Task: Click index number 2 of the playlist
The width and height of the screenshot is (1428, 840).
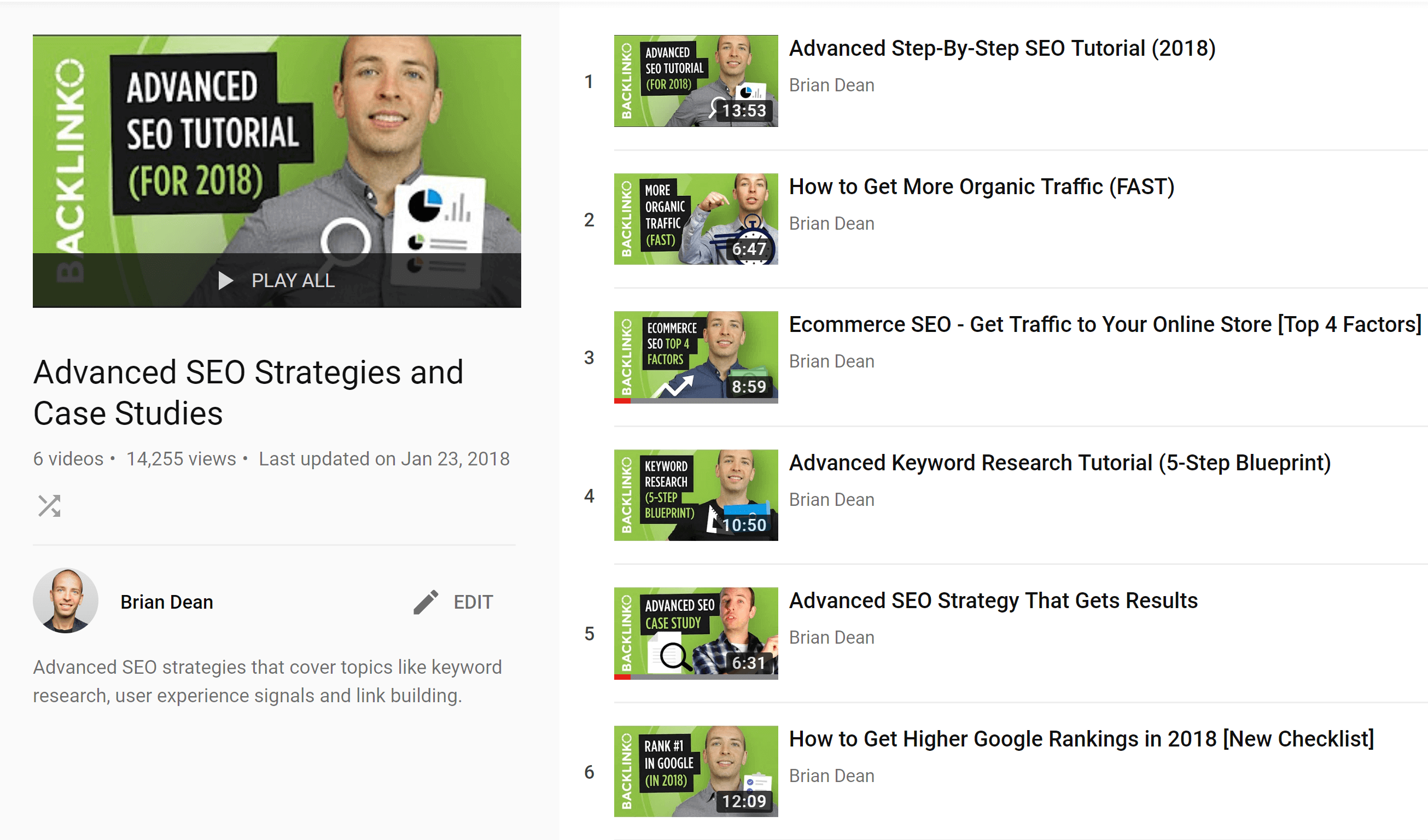Action: 590,220
